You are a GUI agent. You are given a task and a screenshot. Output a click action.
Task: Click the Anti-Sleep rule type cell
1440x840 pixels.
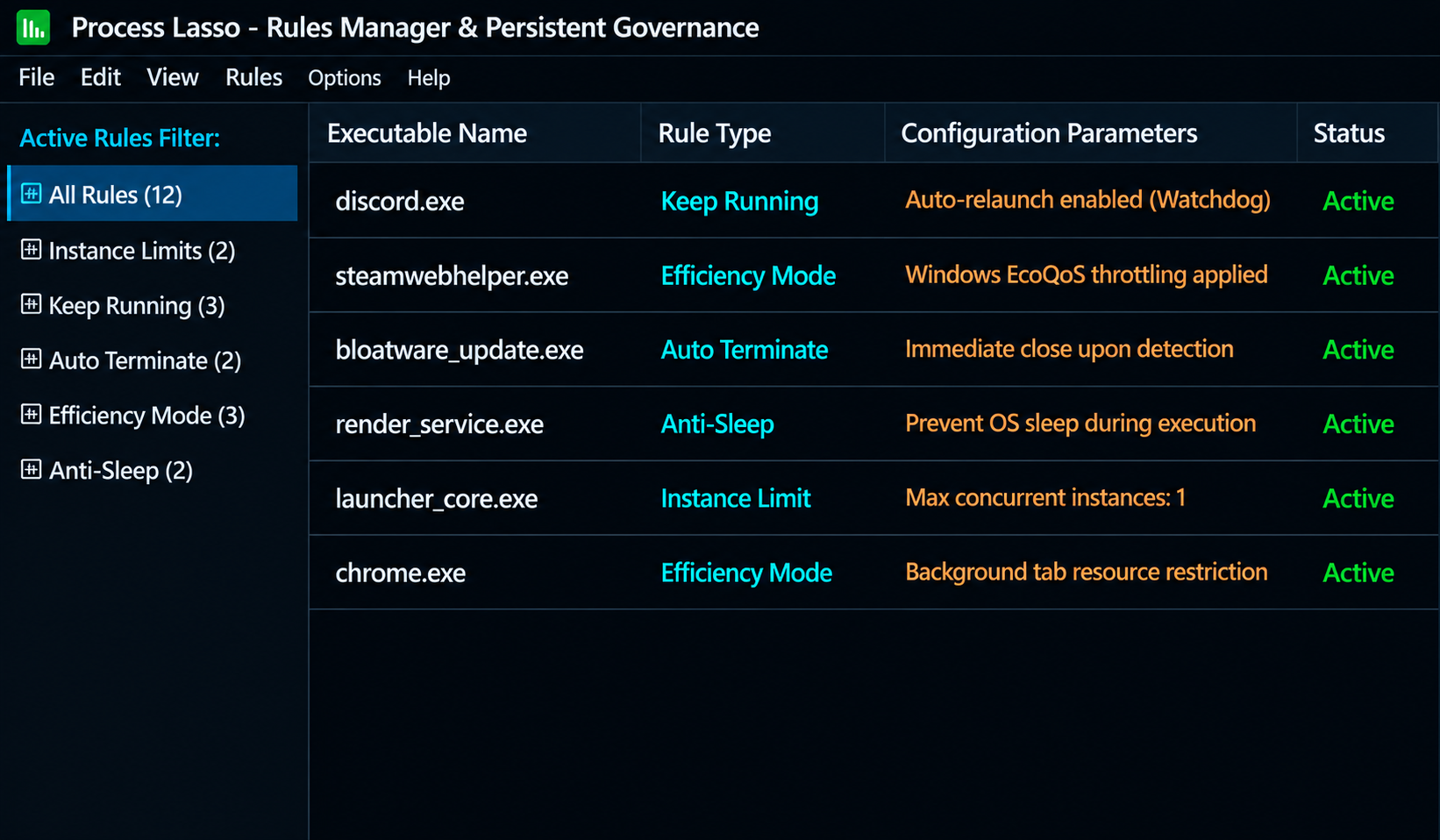coord(717,424)
